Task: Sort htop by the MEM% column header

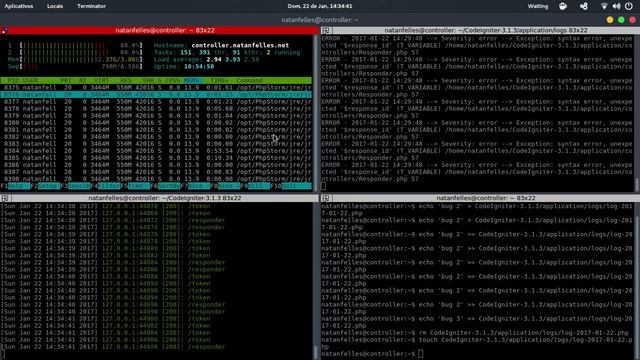Action: [192, 80]
